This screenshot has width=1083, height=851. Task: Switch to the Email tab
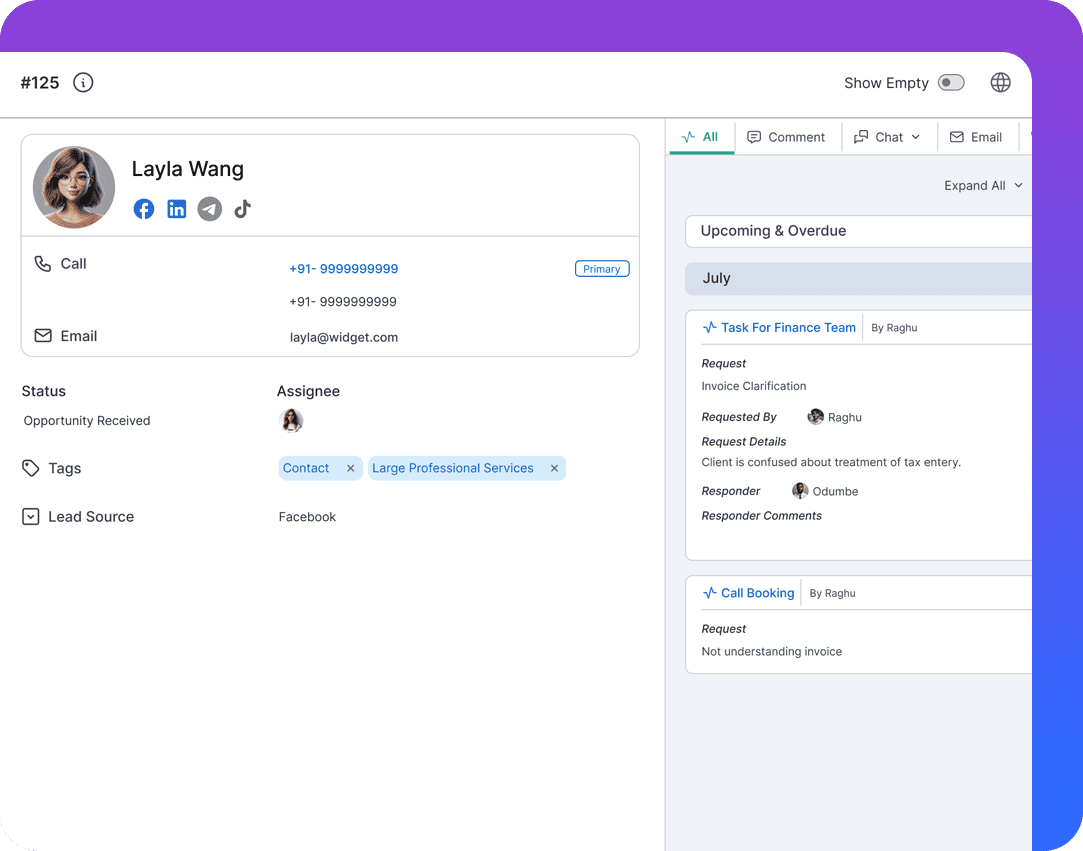976,137
